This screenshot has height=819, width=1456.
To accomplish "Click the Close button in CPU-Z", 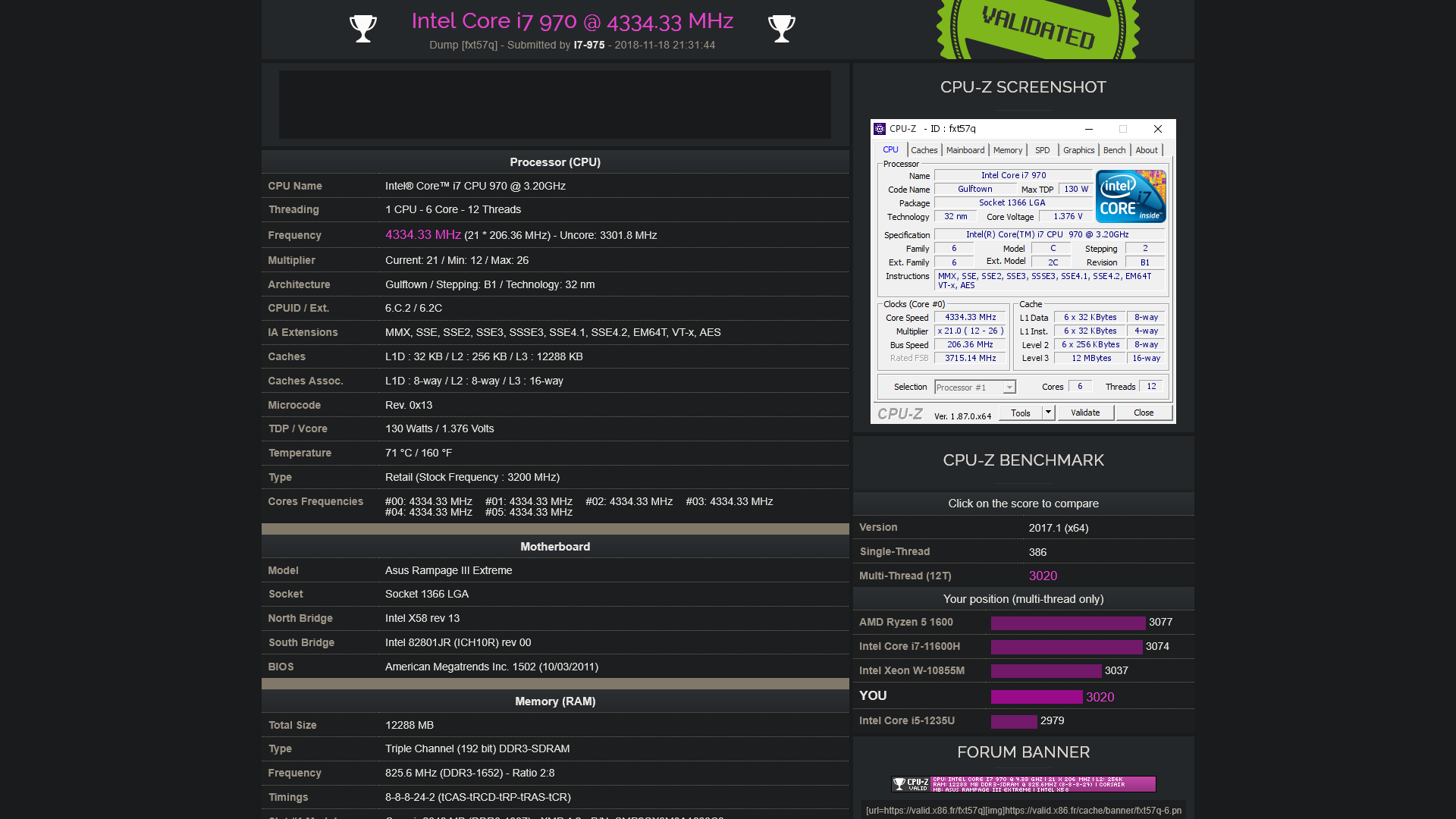I will point(1144,413).
